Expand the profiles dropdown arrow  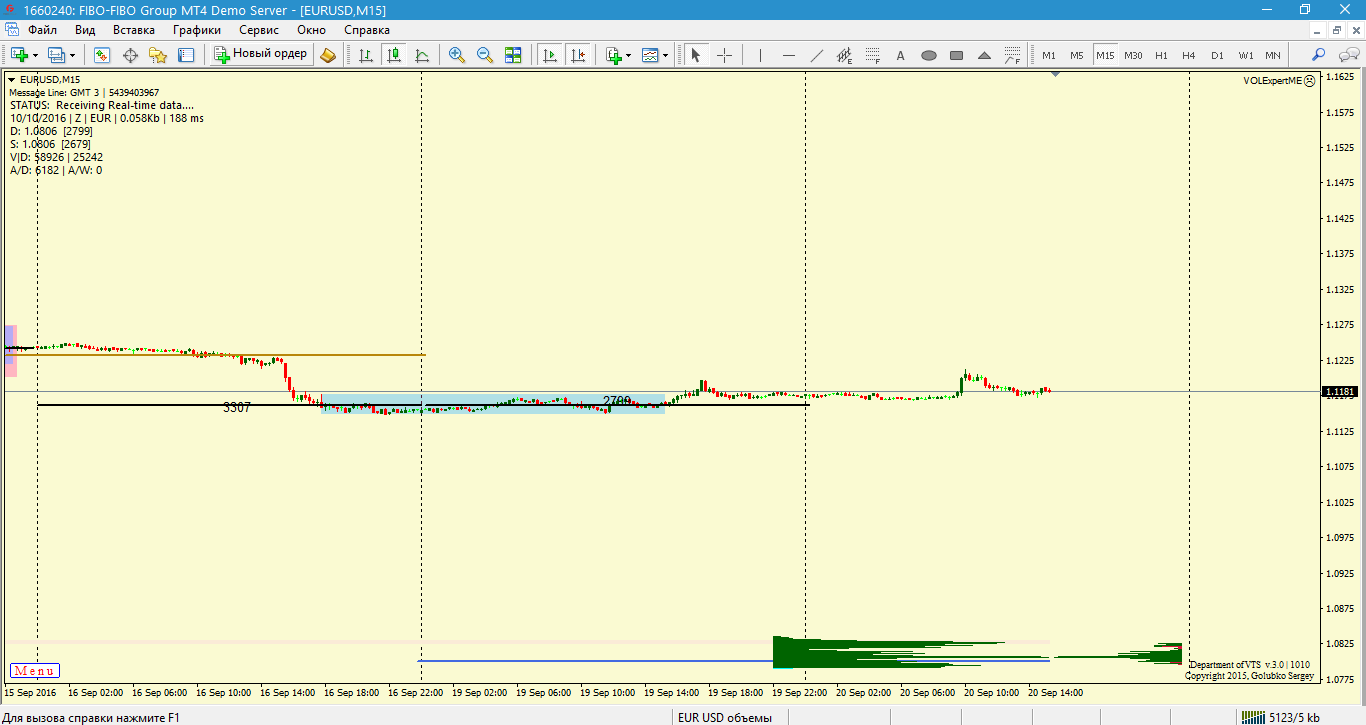(72, 55)
